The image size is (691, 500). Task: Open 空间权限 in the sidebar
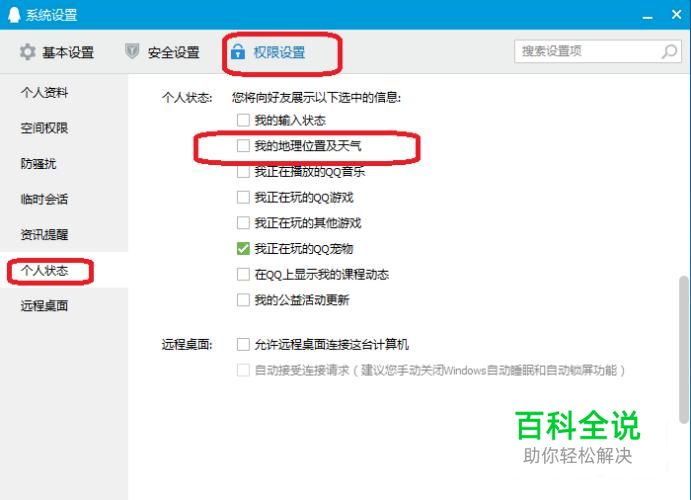coord(45,128)
